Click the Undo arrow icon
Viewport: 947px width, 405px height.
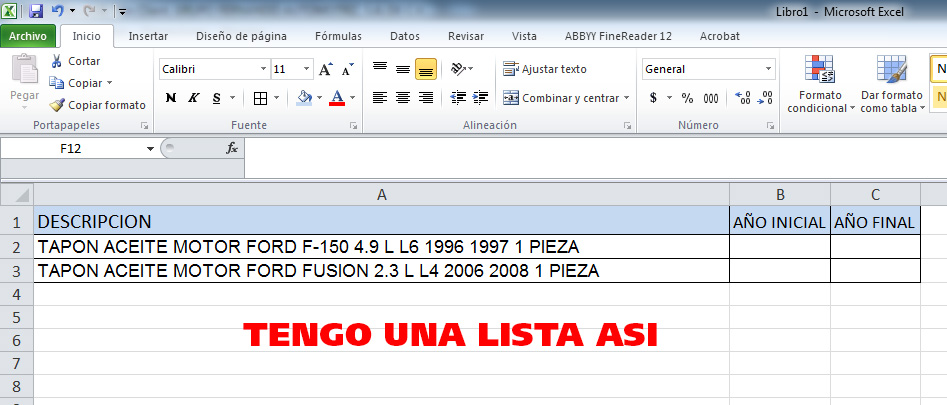click(x=57, y=11)
